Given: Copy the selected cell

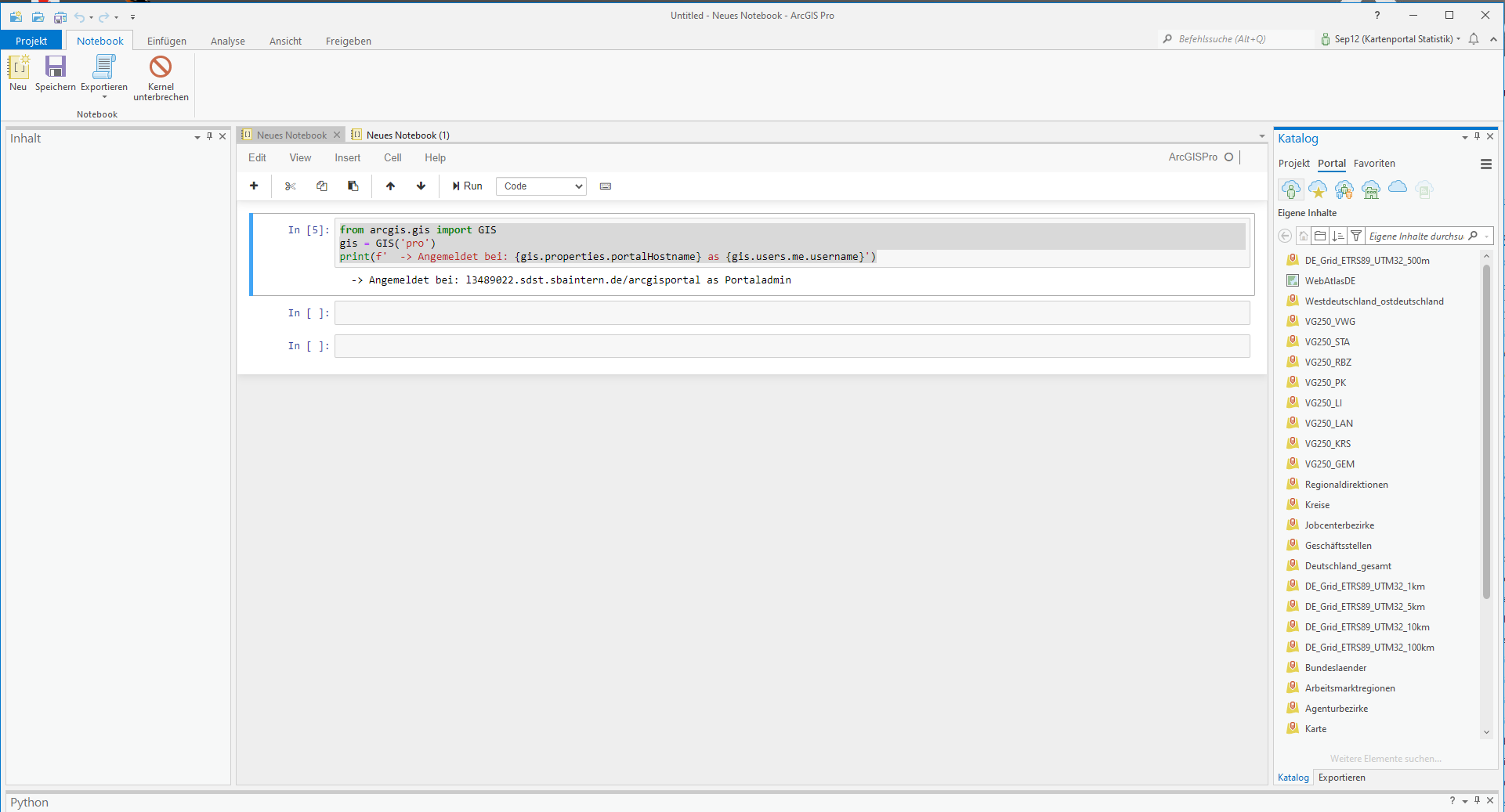Looking at the screenshot, I should pos(322,186).
